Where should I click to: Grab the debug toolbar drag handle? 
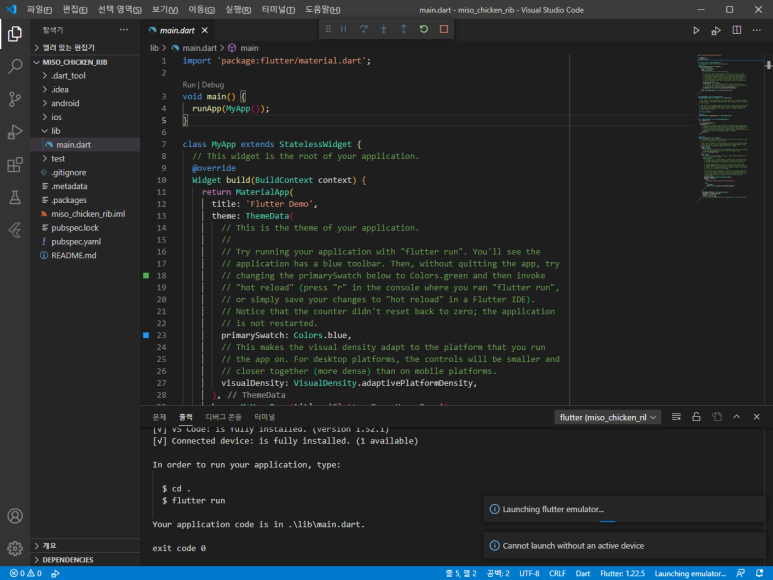pos(328,30)
